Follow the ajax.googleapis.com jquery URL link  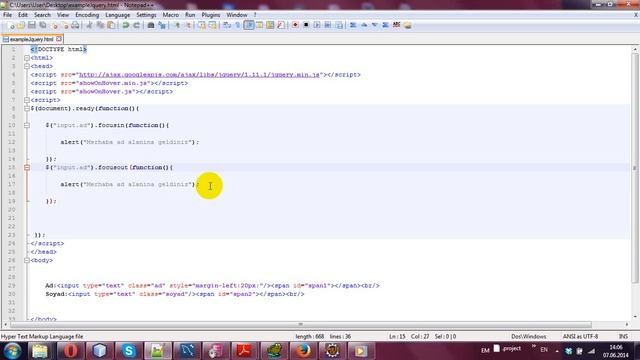tap(199, 75)
